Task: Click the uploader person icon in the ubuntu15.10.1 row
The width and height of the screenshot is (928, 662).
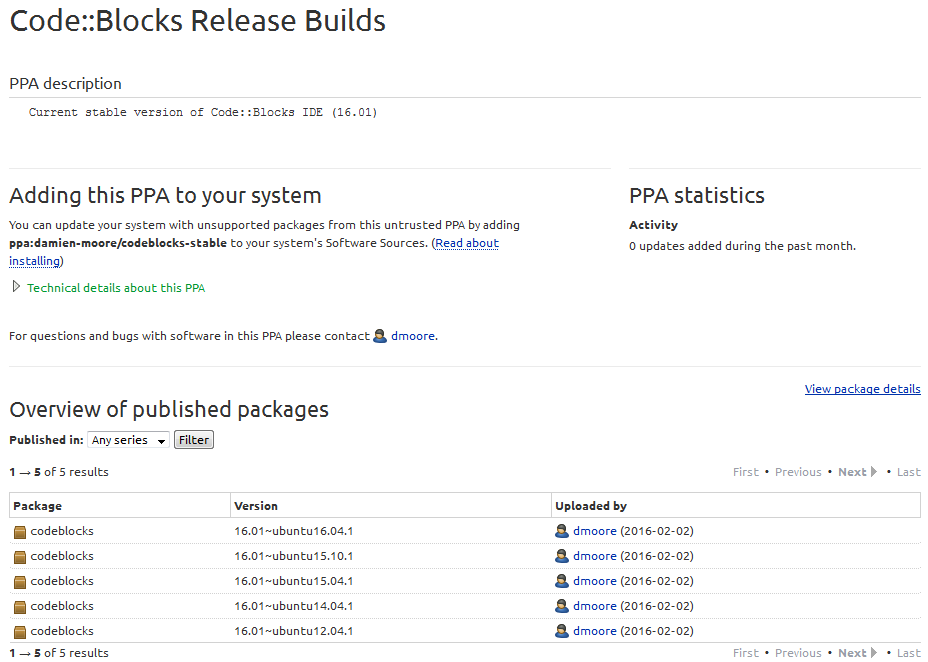Action: pyautogui.click(x=562, y=556)
